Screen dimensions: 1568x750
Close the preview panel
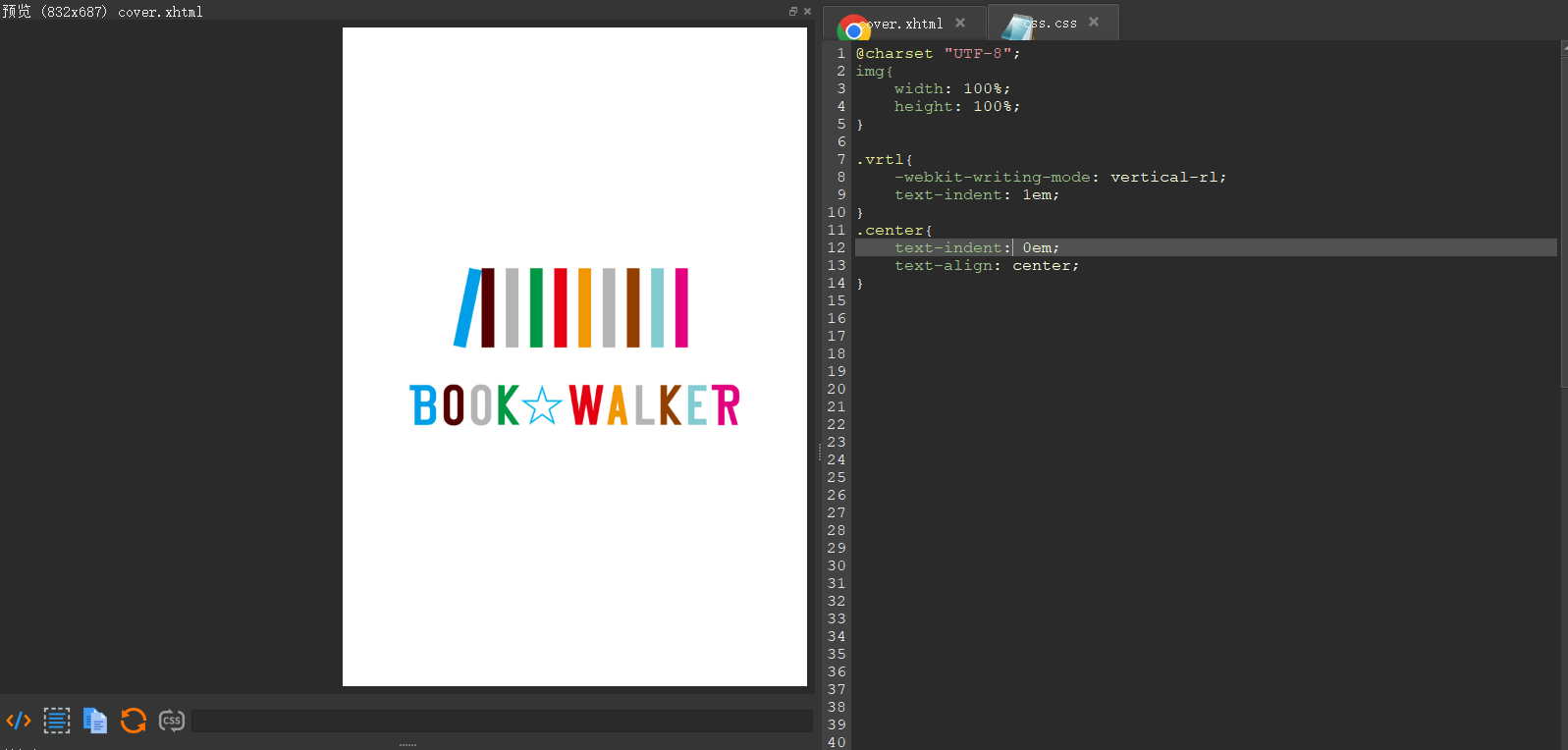coord(807,12)
